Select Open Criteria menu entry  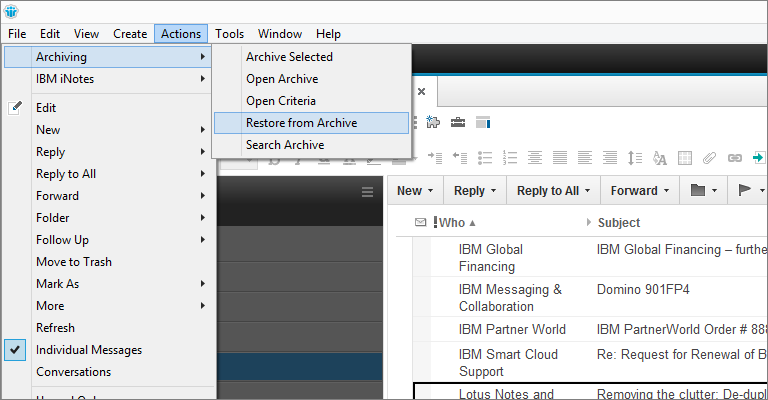click(311, 101)
